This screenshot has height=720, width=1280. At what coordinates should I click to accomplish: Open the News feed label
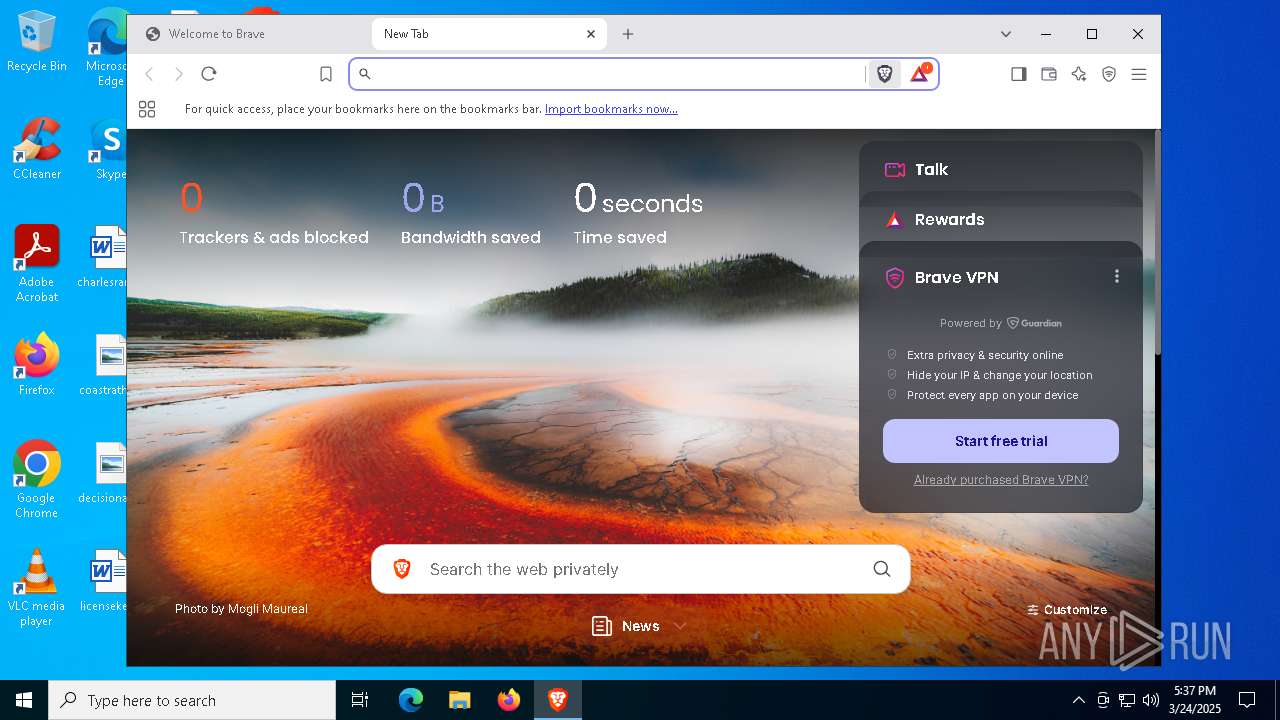point(640,626)
